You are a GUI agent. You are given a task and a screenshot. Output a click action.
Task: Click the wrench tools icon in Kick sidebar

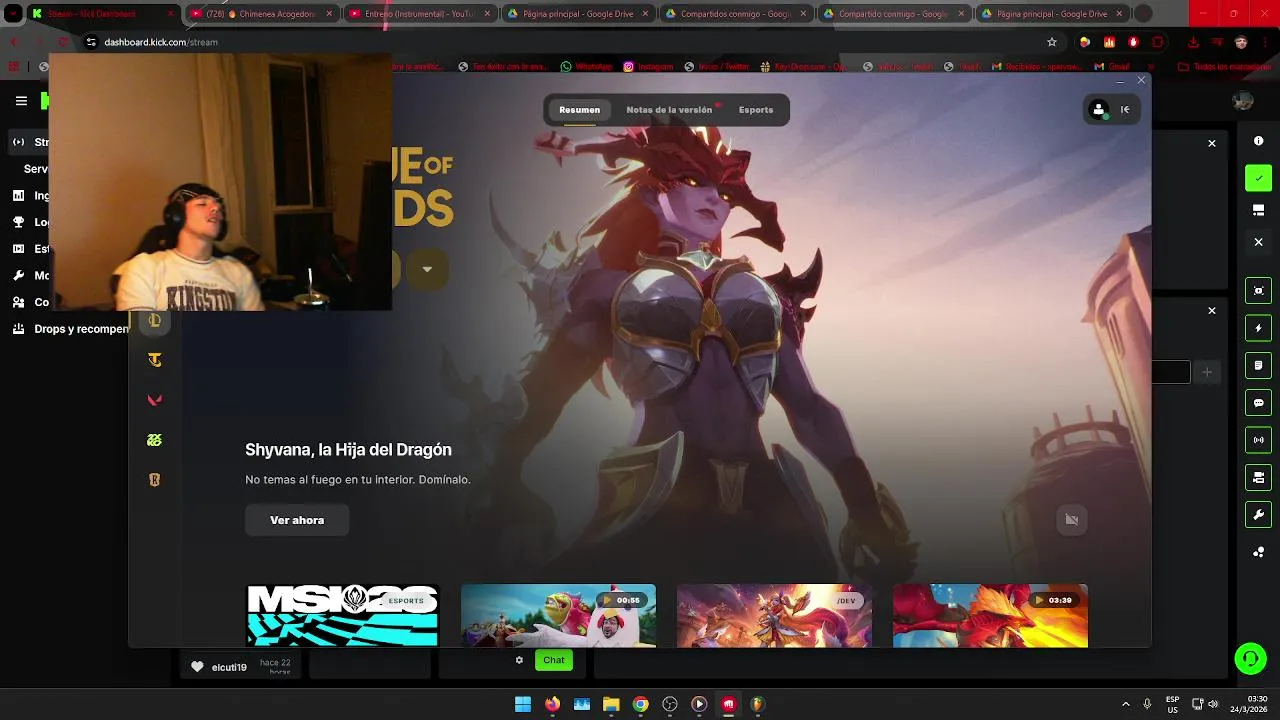[1258, 515]
